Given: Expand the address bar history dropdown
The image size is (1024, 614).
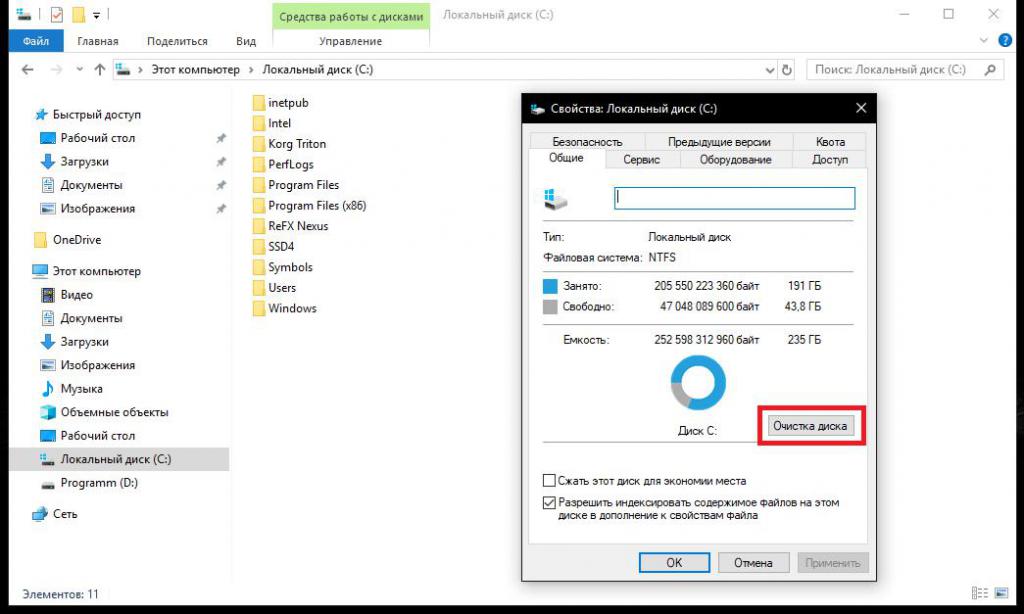Looking at the screenshot, I should tap(769, 70).
